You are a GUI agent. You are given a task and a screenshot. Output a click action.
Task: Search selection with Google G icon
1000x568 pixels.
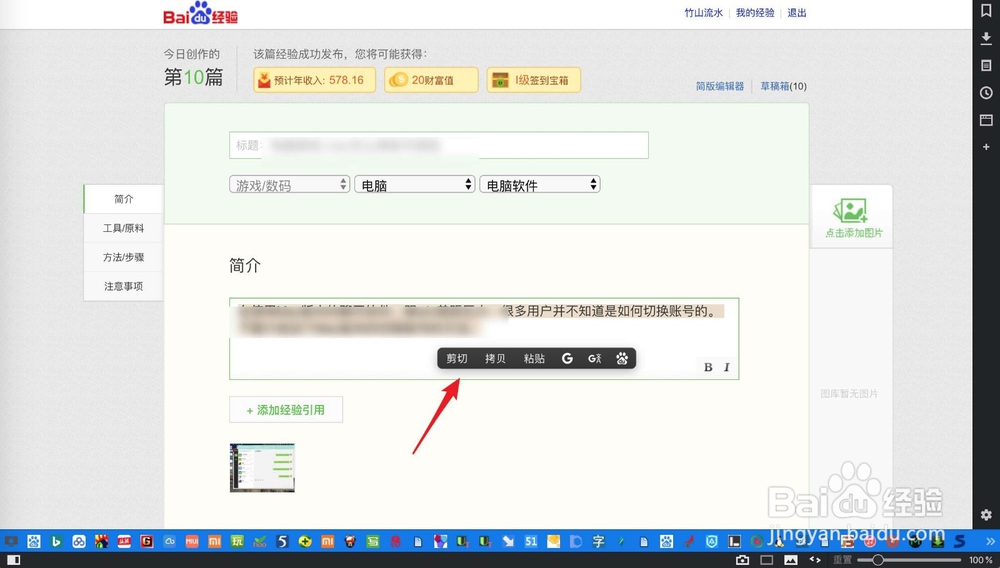point(567,358)
